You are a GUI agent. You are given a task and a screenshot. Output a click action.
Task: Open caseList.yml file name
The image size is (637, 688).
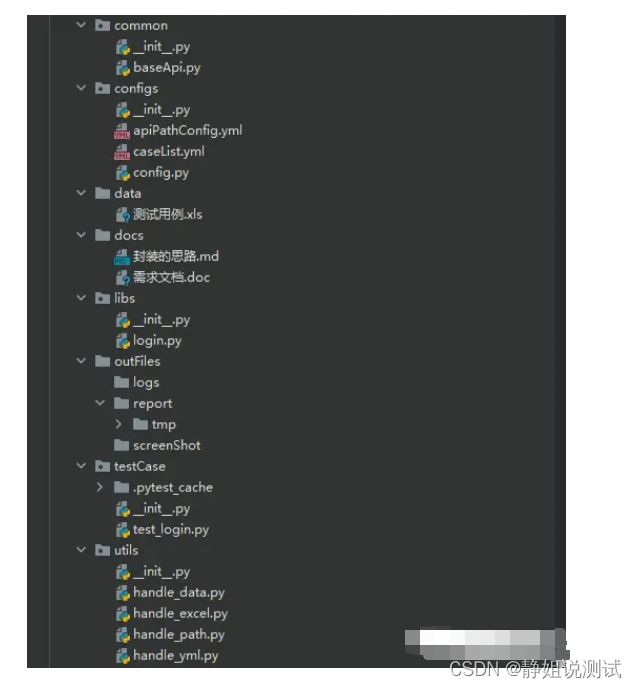click(x=169, y=151)
